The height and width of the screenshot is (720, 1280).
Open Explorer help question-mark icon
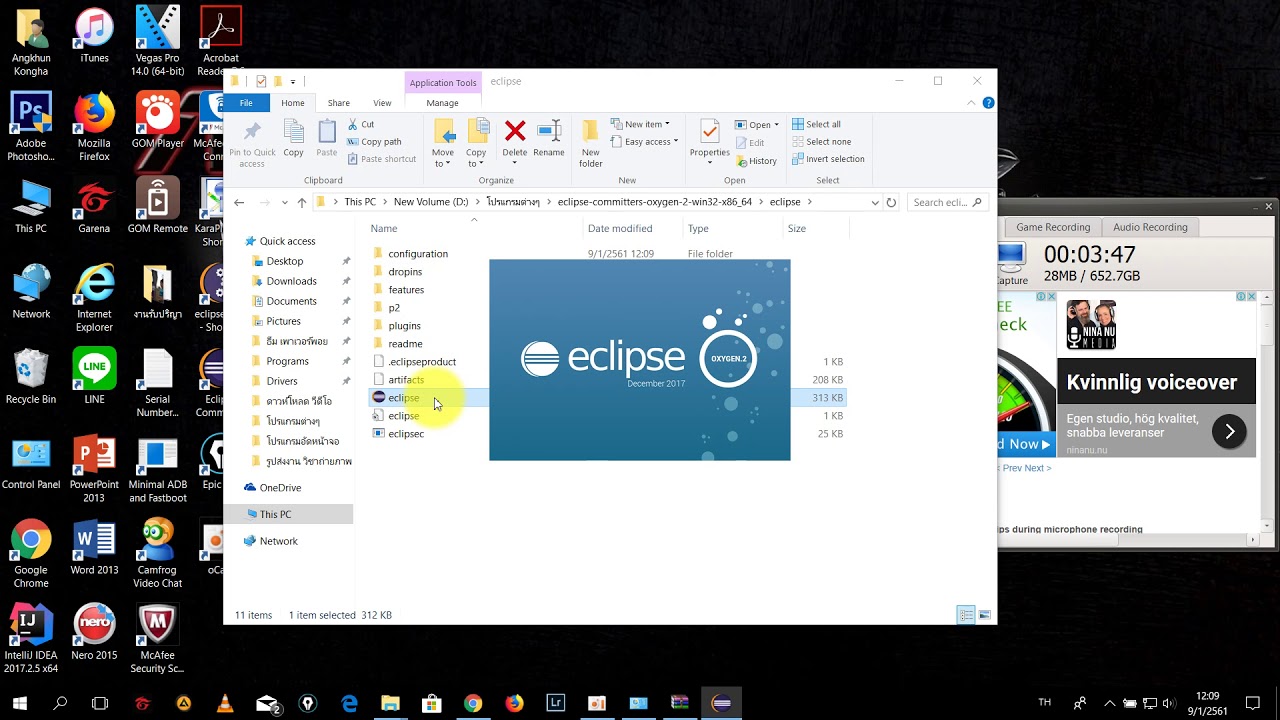click(x=988, y=103)
